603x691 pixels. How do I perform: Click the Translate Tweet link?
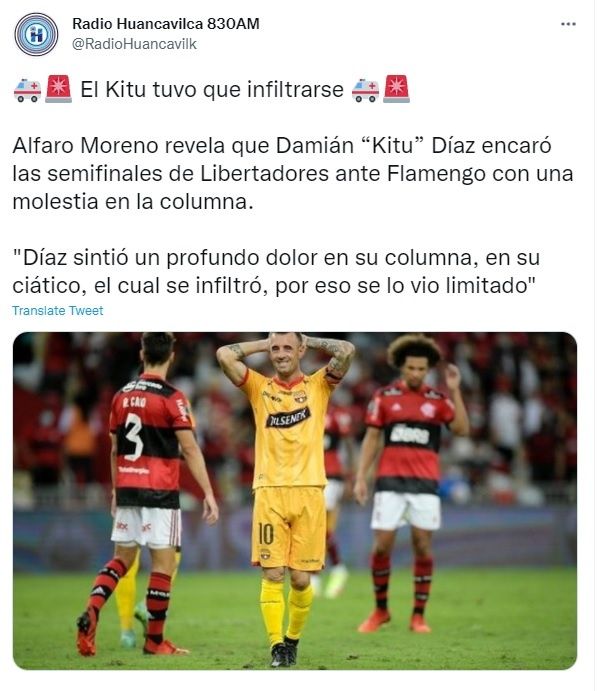click(58, 311)
